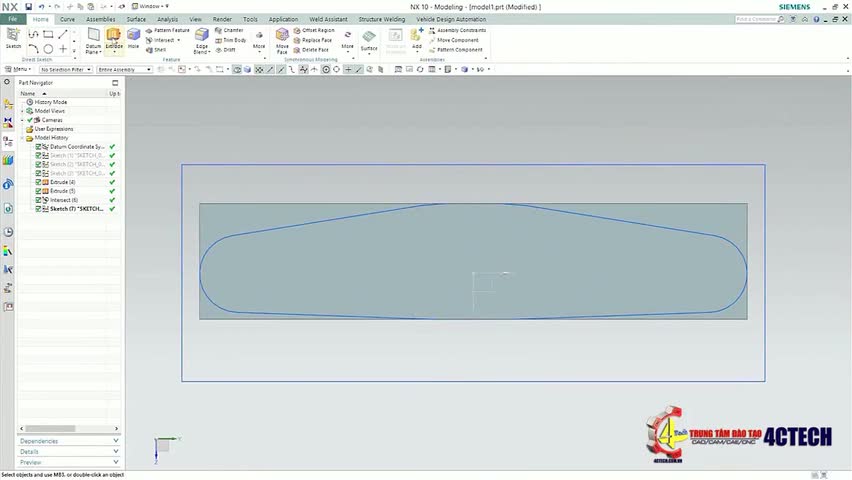
Task: Switch to the Analysis ribbon tab
Action: coord(167,19)
